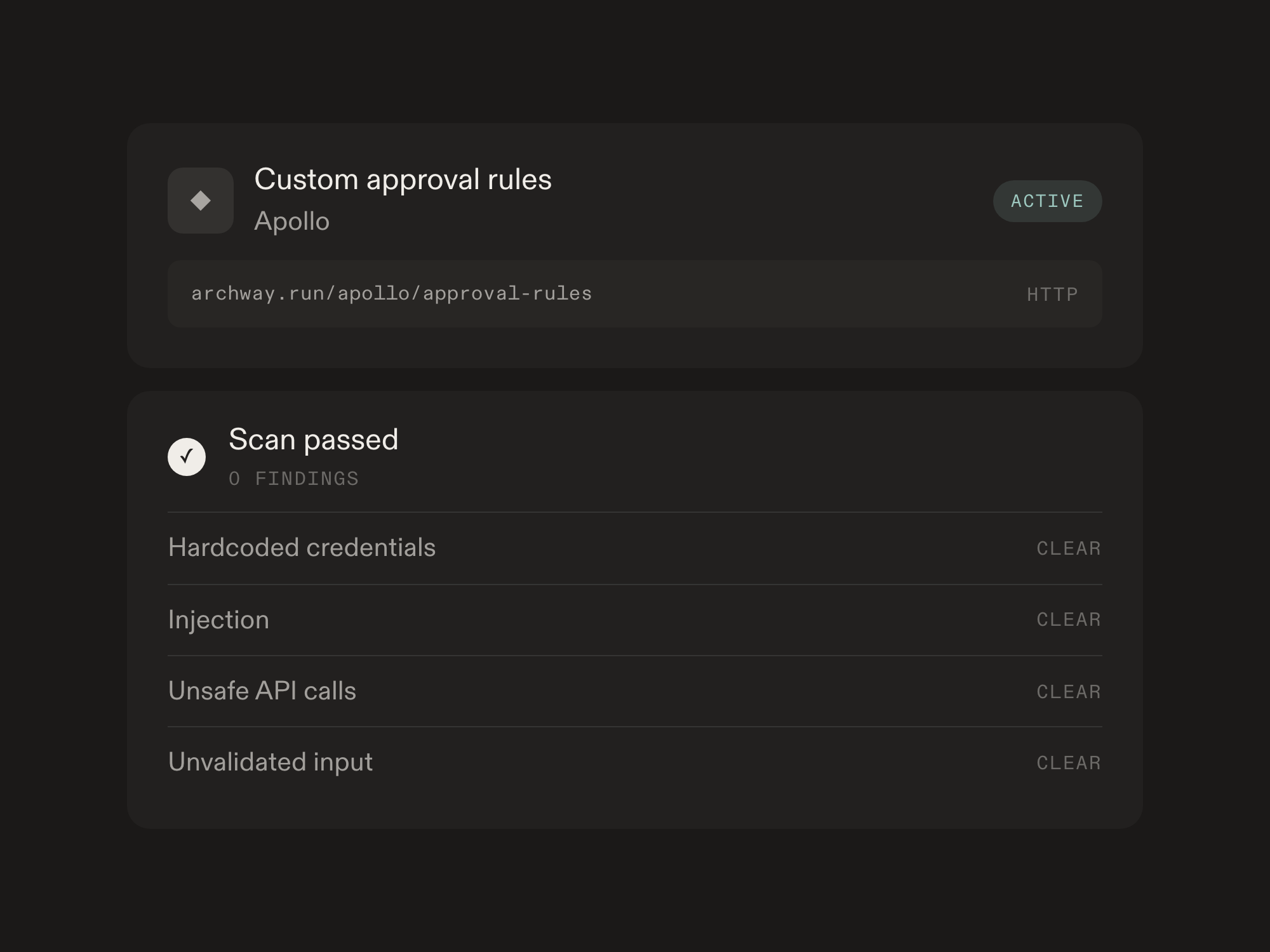Select the Apollo subtitle text
Image resolution: width=1270 pixels, height=952 pixels.
tap(292, 221)
